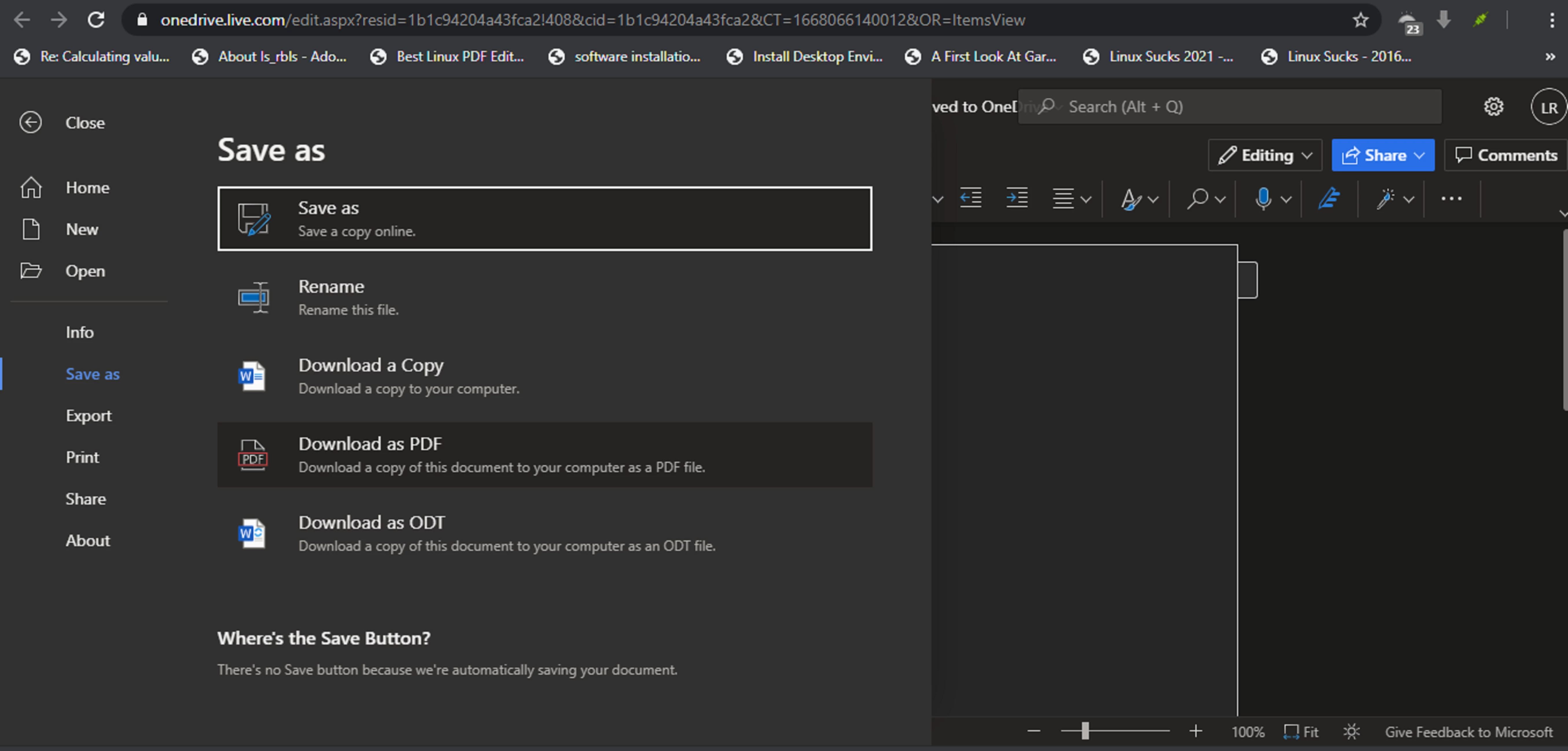Click the decrease indent toolbar icon
1568x751 pixels.
[x=970, y=198]
